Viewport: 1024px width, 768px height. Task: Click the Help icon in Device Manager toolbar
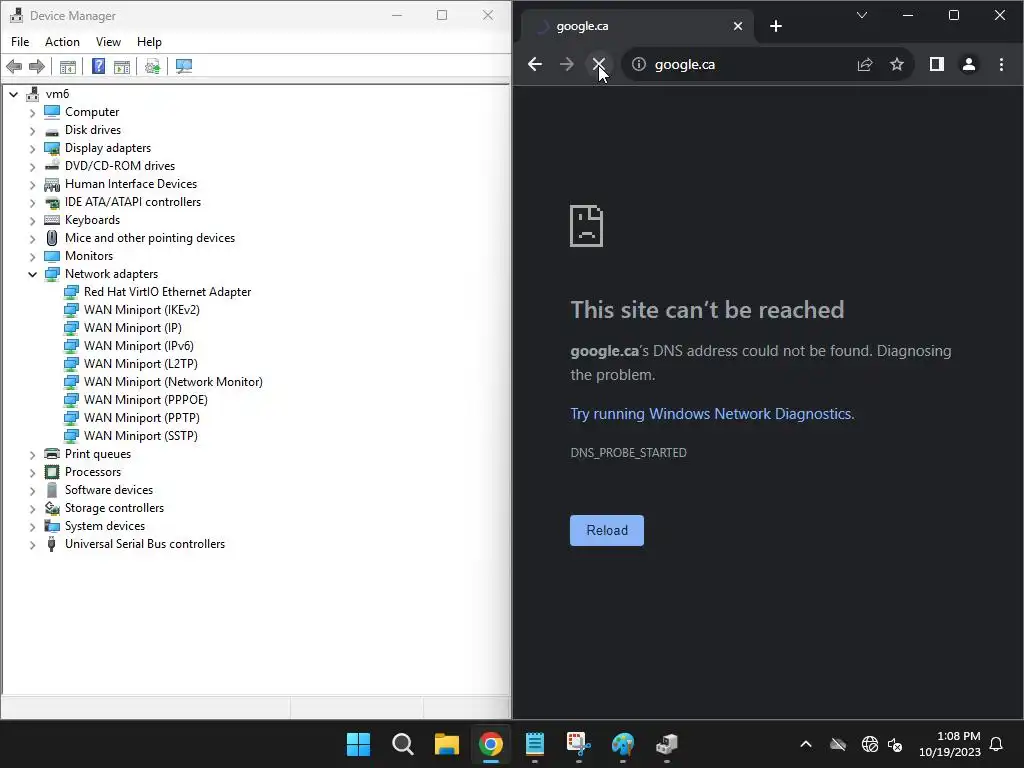[98, 66]
